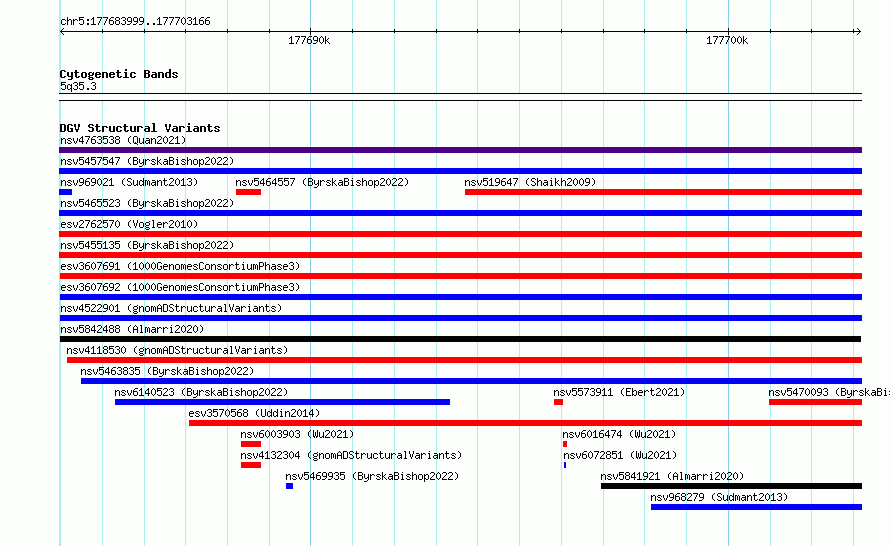Open the nsv969021 (Sudmant2013) label
The width and height of the screenshot is (890, 546).
[x=129, y=182]
